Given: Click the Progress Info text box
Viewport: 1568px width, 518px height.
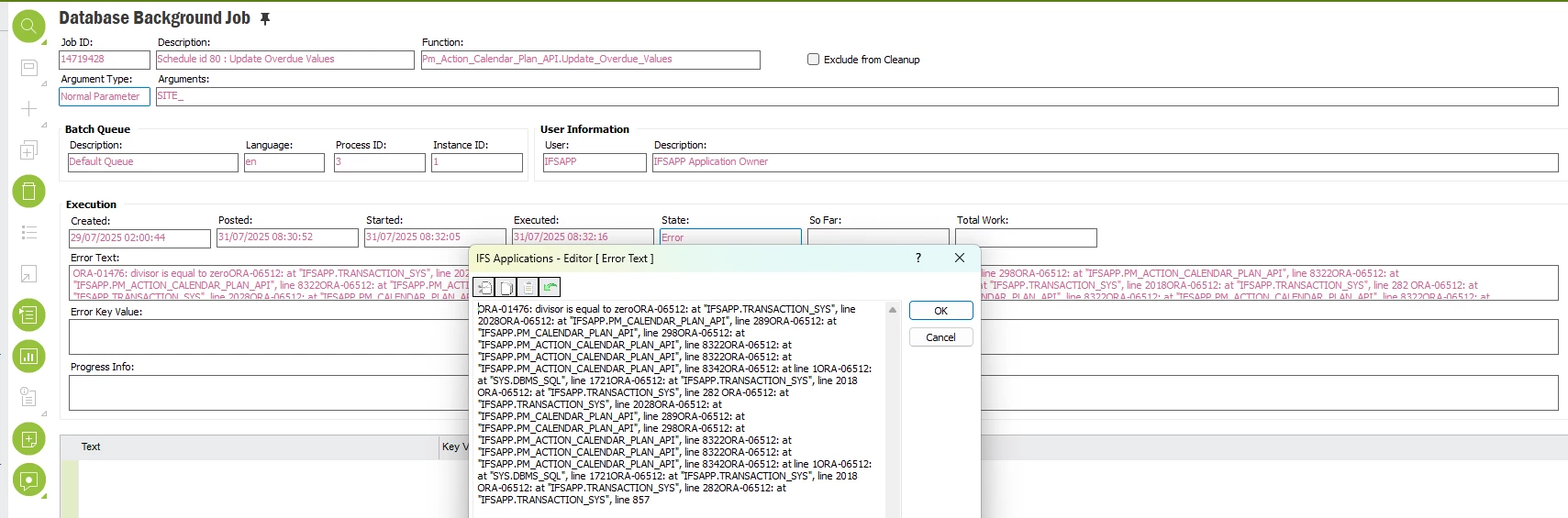Looking at the screenshot, I should (x=268, y=392).
